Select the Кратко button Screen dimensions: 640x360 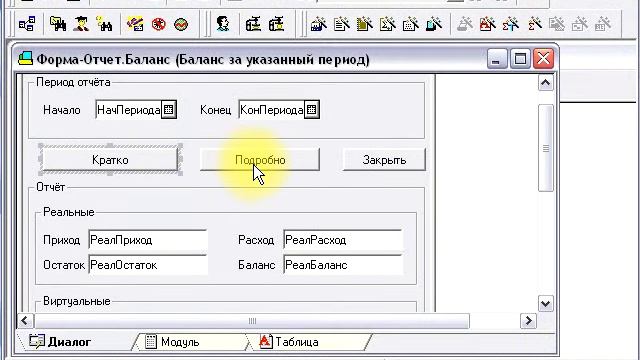click(x=110, y=160)
